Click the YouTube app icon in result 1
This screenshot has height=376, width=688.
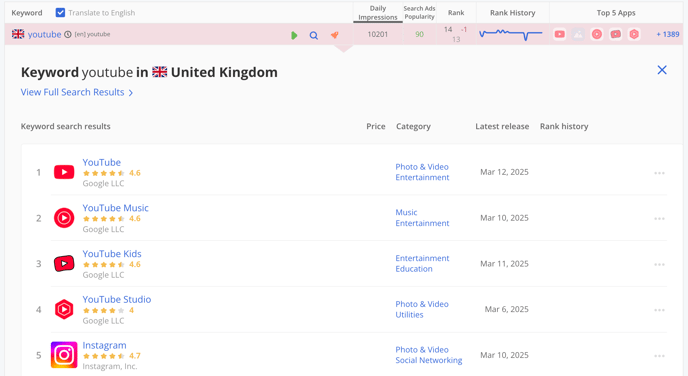[x=64, y=172]
